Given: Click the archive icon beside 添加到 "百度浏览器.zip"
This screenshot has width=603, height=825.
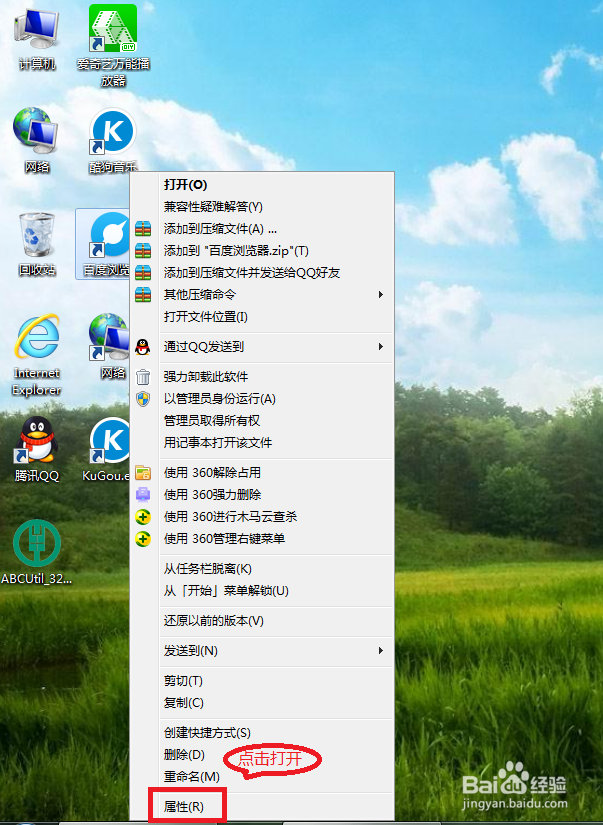Looking at the screenshot, I should [143, 251].
